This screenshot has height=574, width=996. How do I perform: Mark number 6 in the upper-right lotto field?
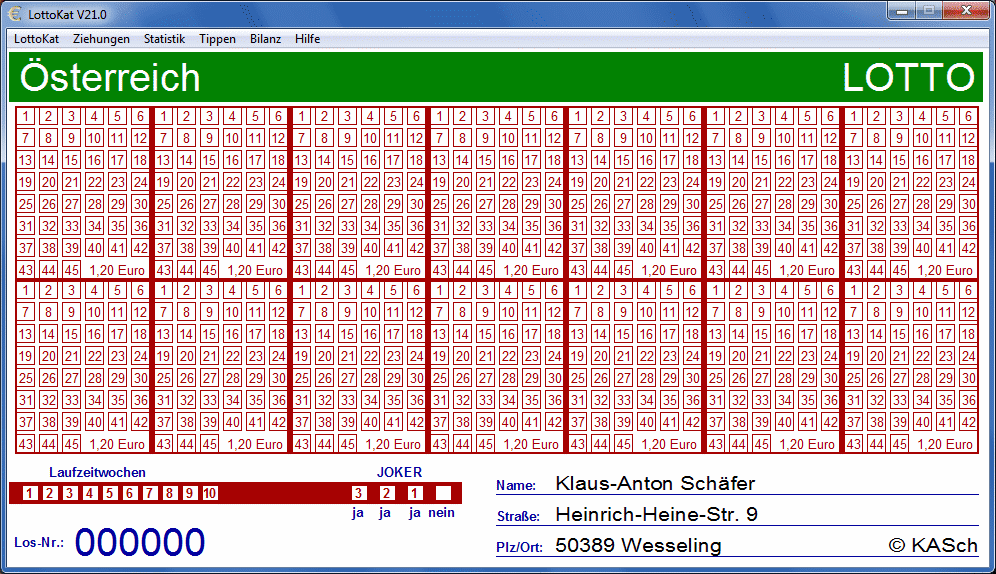click(x=968, y=116)
